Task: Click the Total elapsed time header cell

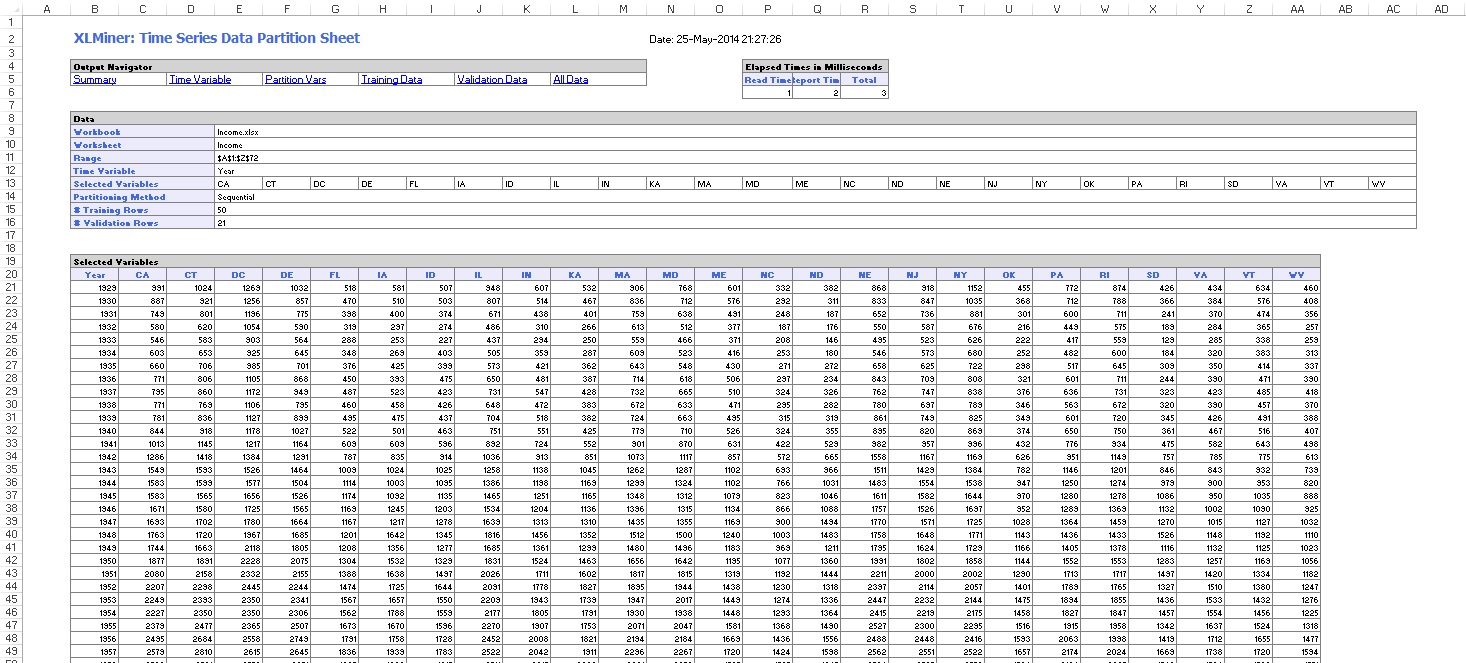Action: (x=863, y=80)
